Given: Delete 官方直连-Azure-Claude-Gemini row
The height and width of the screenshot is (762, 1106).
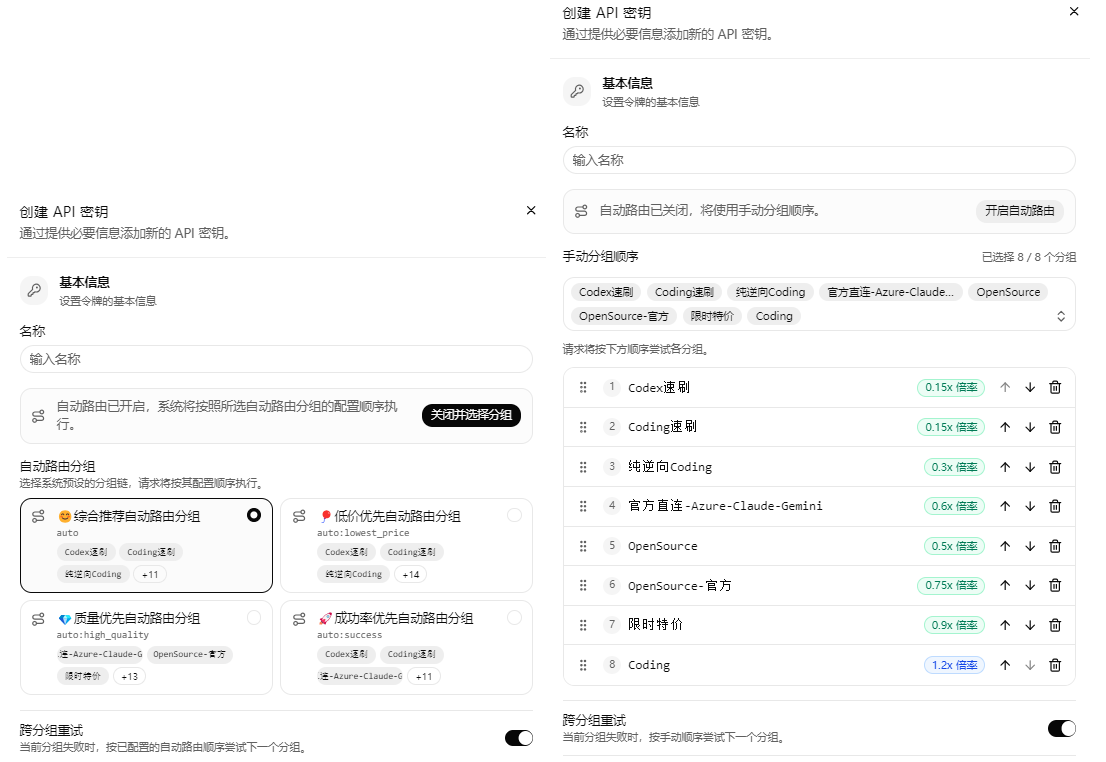Looking at the screenshot, I should pyautogui.click(x=1055, y=506).
